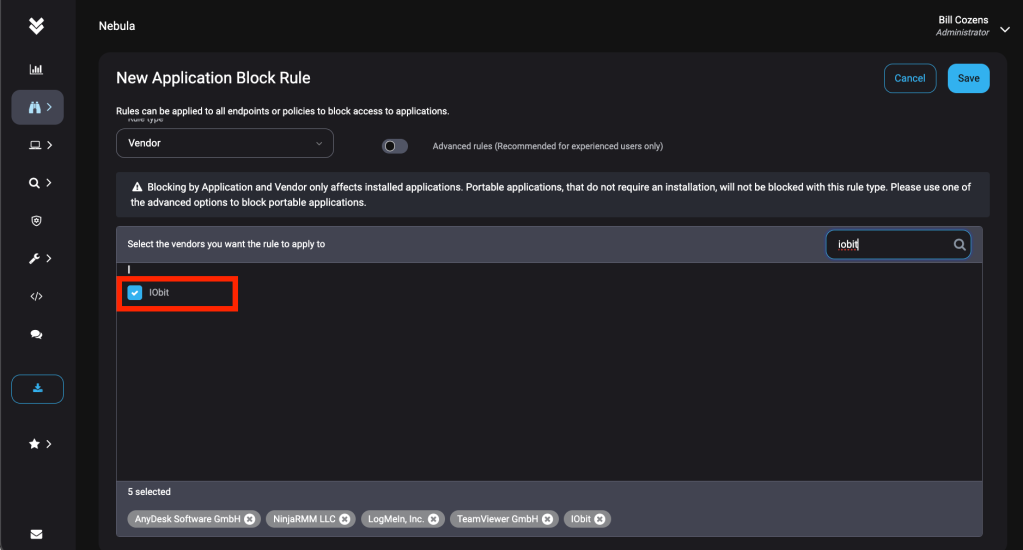The image size is (1023, 550).
Task: Click the warning triangle icon in the notice
Action: [x=137, y=187]
